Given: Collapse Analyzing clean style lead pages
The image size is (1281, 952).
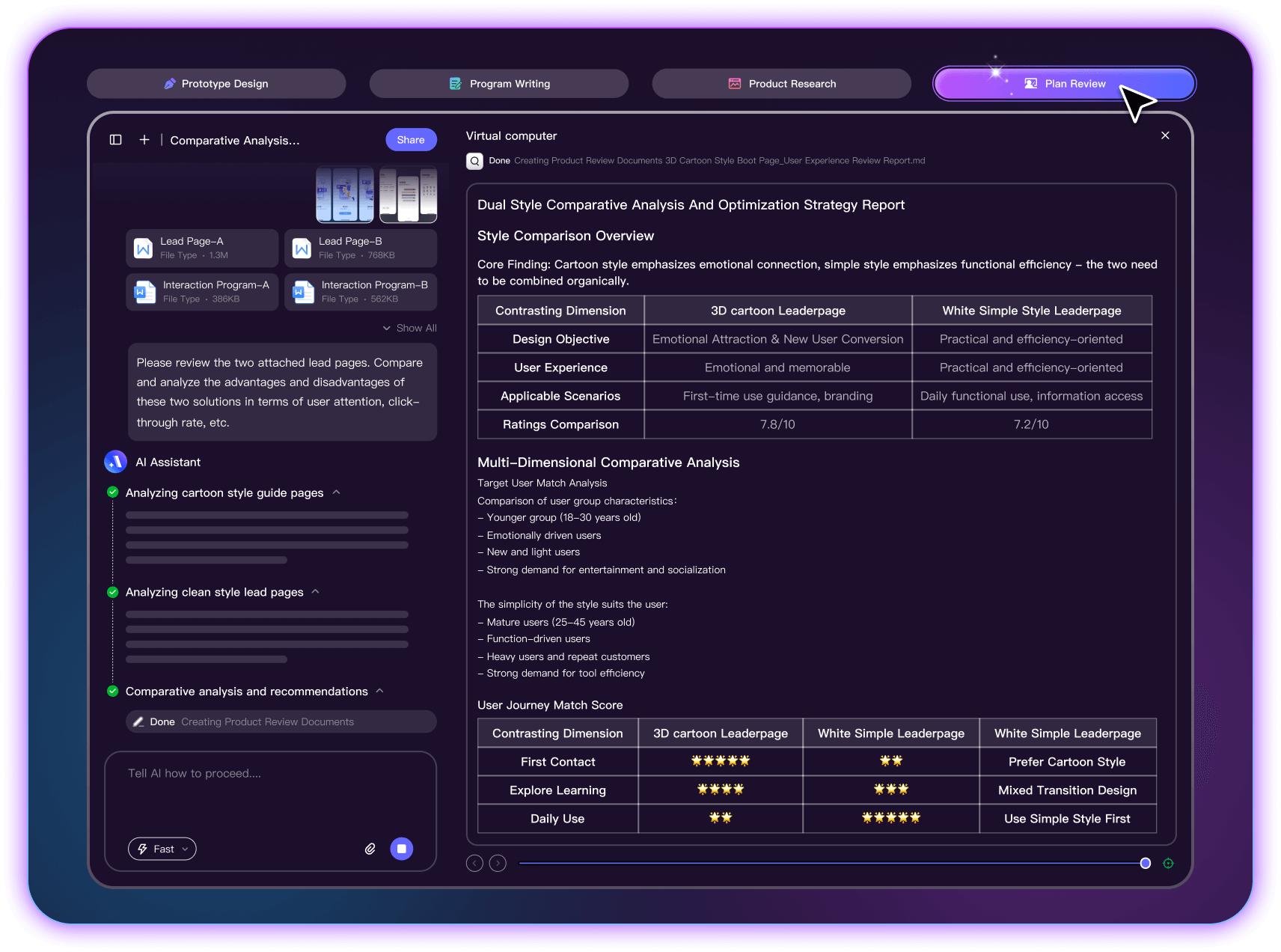Looking at the screenshot, I should point(316,592).
